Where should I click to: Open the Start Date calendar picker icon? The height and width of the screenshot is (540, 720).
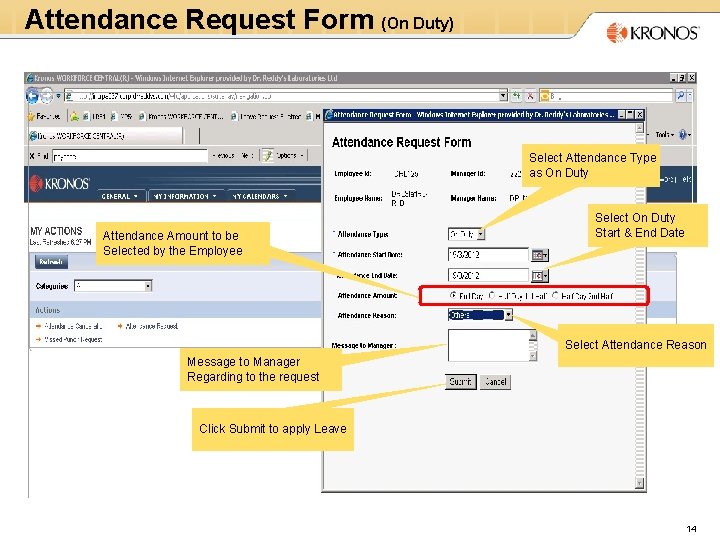(540, 255)
